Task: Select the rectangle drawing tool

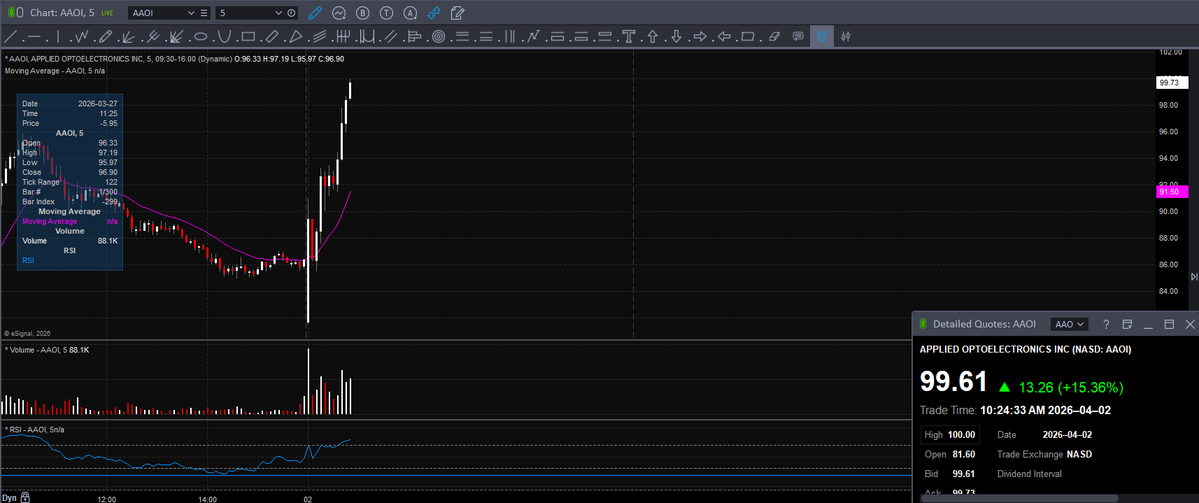Action: pos(248,37)
